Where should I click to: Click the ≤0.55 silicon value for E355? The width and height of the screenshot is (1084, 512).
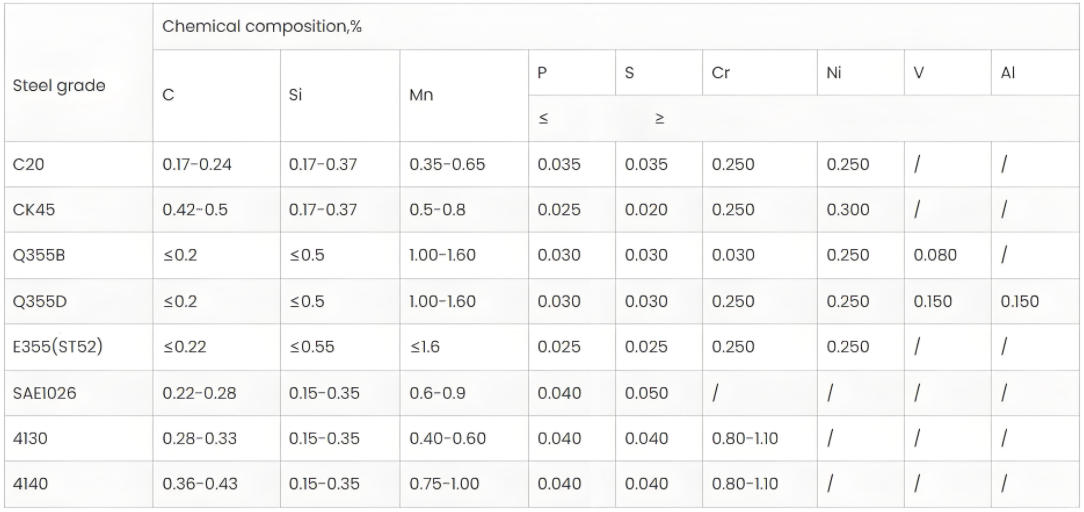pos(313,347)
